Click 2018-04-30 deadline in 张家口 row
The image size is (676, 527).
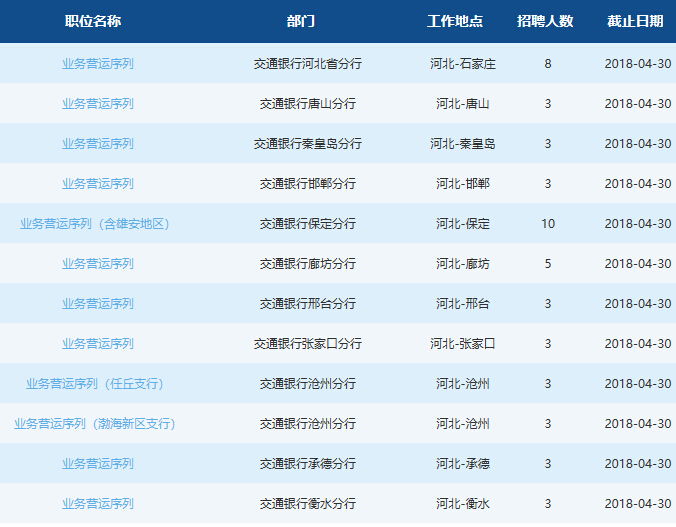[x=638, y=344]
